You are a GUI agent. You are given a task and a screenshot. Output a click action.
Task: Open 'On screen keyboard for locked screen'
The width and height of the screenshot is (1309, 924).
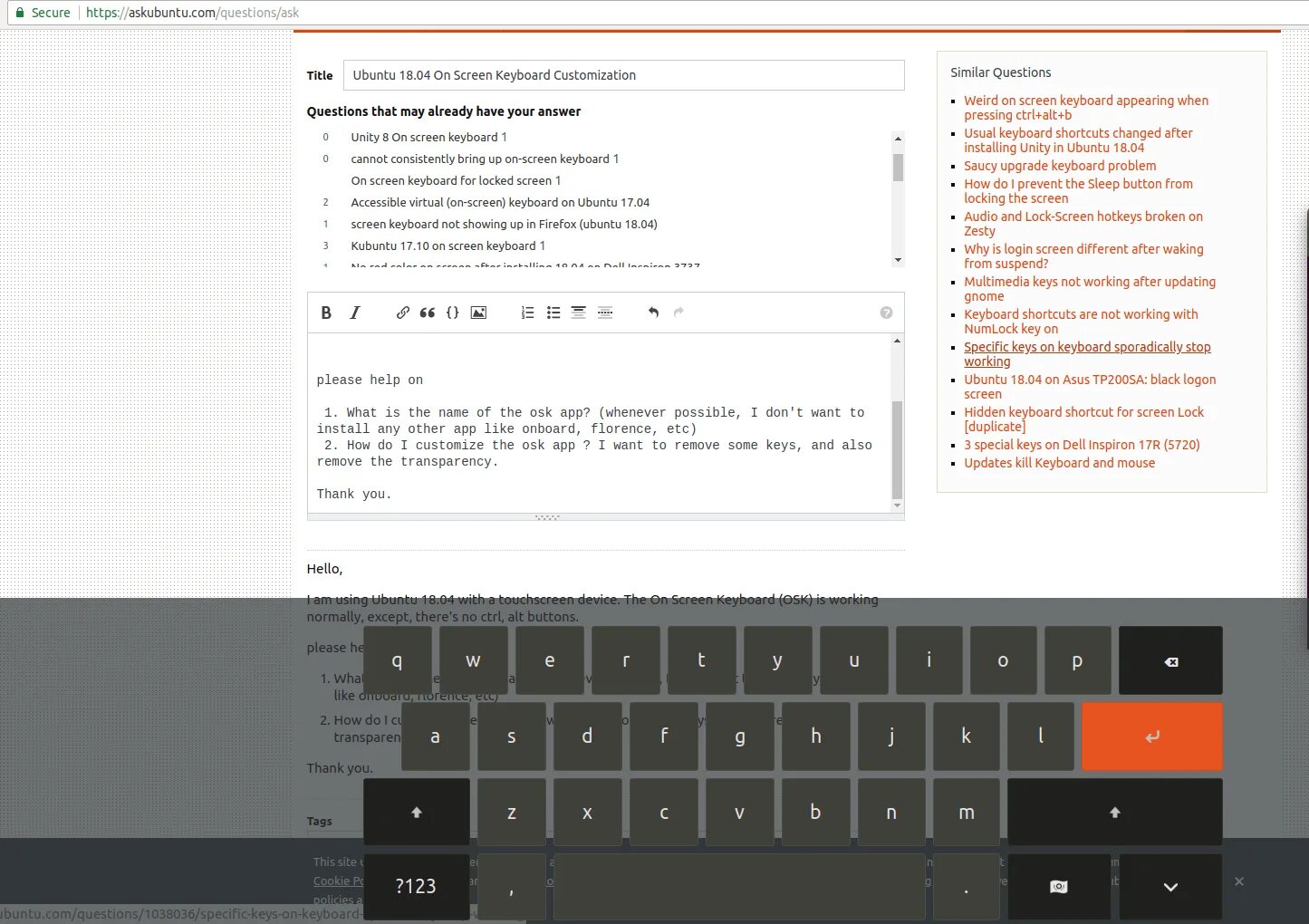click(456, 180)
